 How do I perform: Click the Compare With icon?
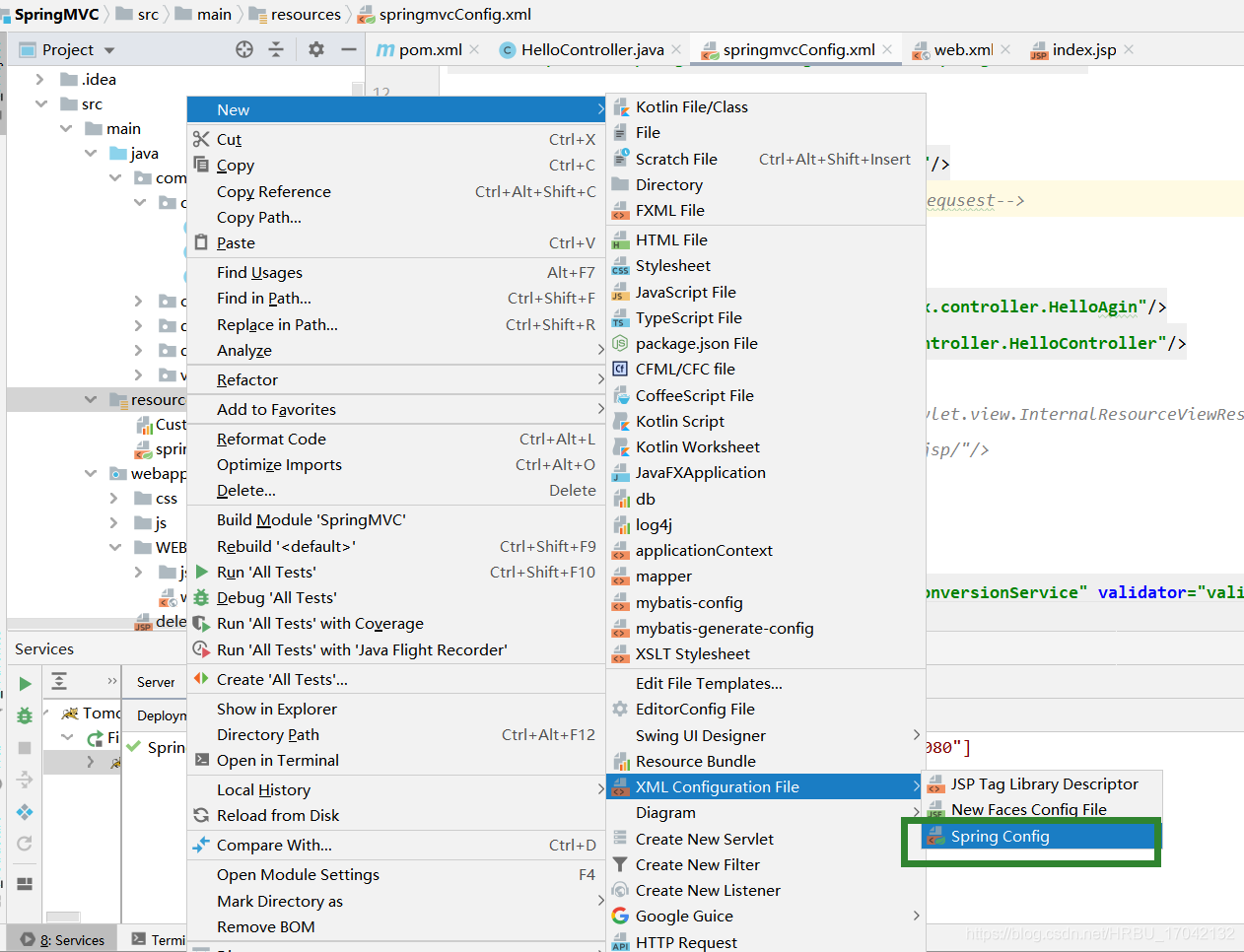201,846
